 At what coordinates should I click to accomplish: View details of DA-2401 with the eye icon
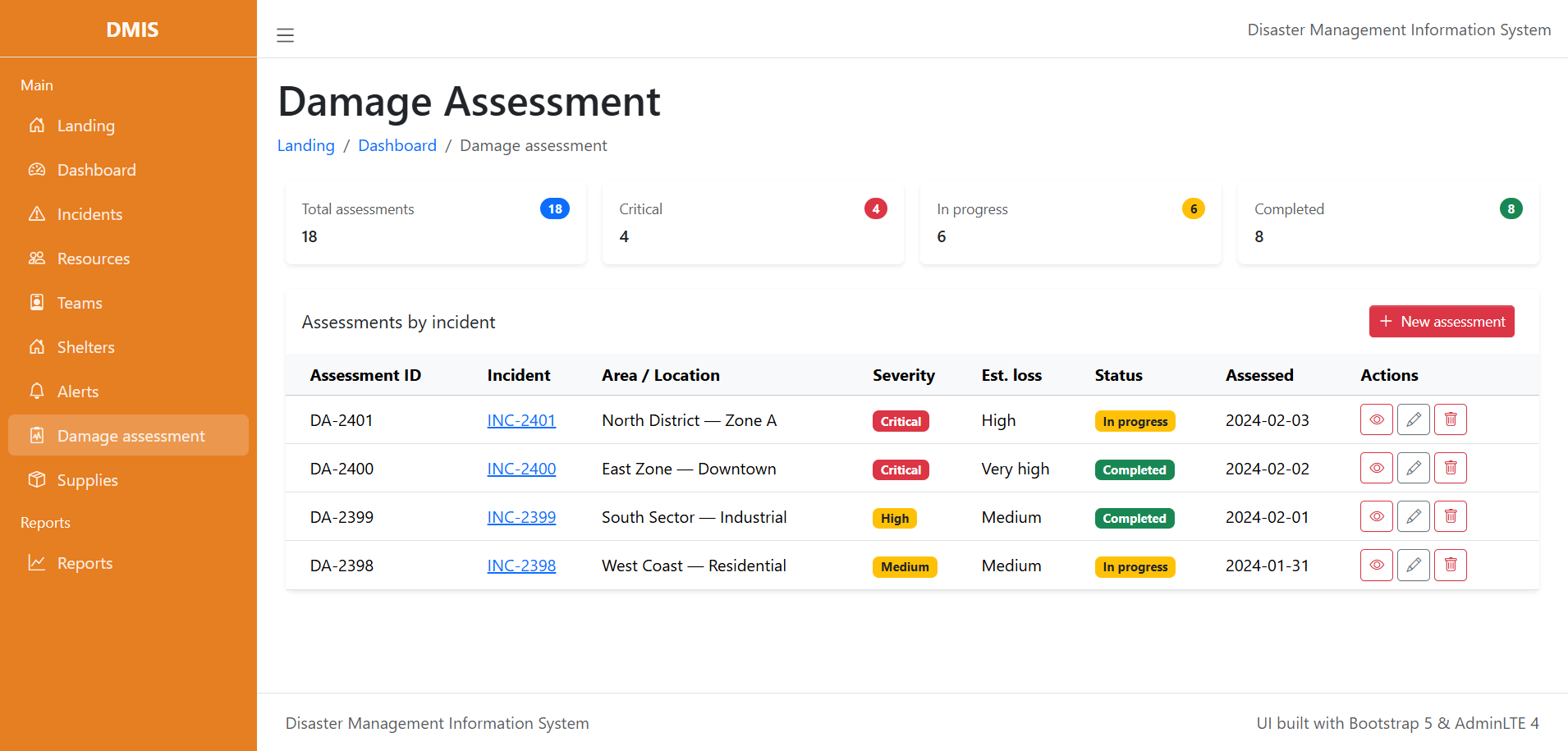(x=1376, y=419)
